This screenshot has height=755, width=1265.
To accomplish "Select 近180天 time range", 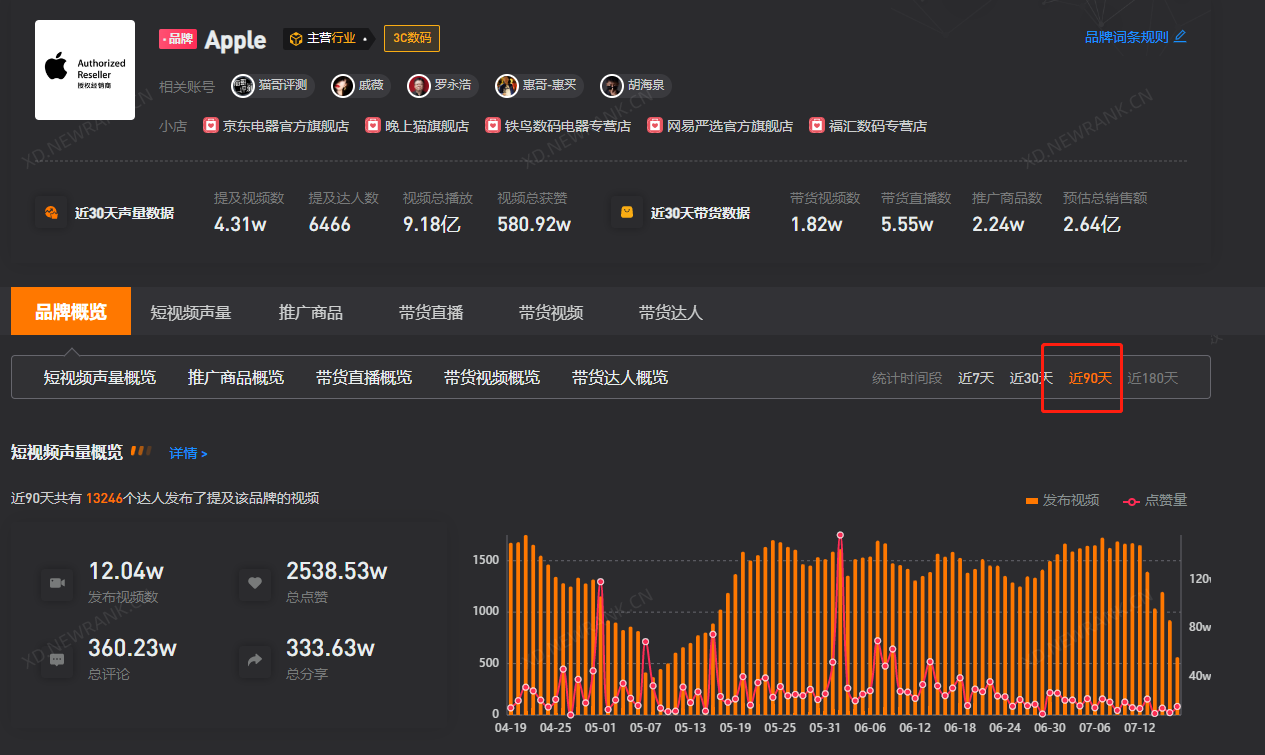I will pos(1153,378).
